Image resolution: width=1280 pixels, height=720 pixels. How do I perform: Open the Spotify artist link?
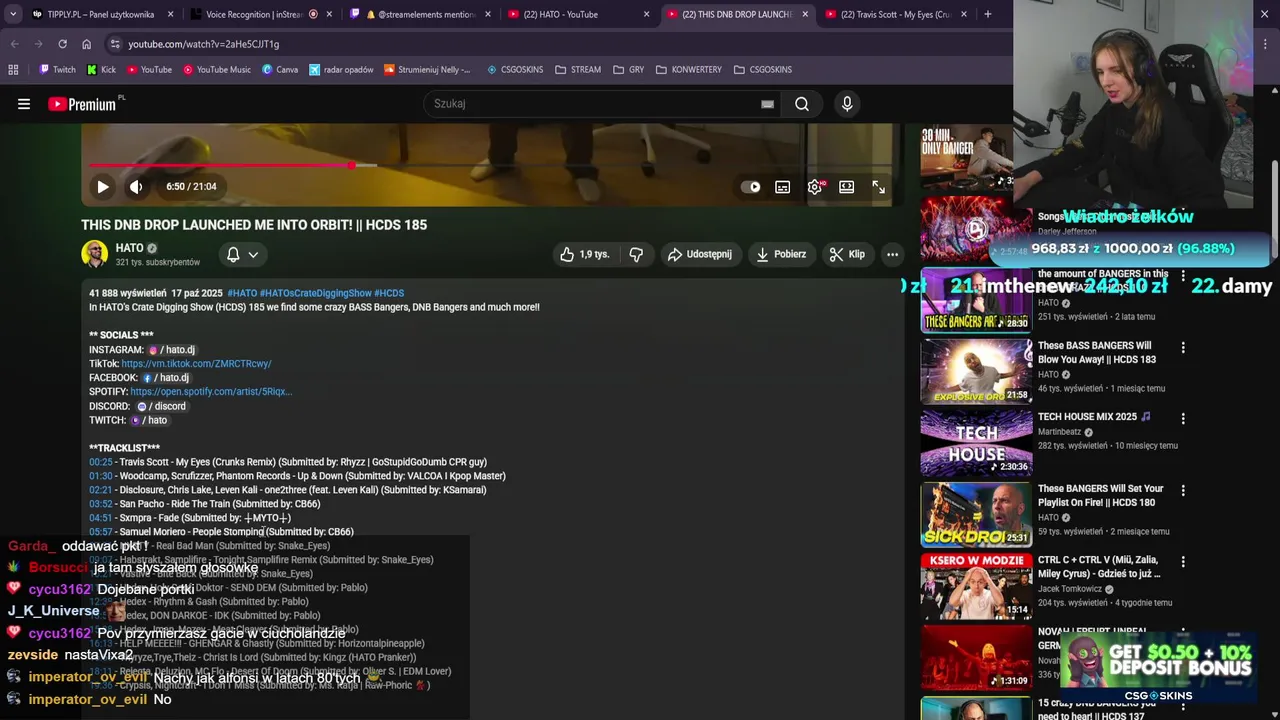(211, 392)
